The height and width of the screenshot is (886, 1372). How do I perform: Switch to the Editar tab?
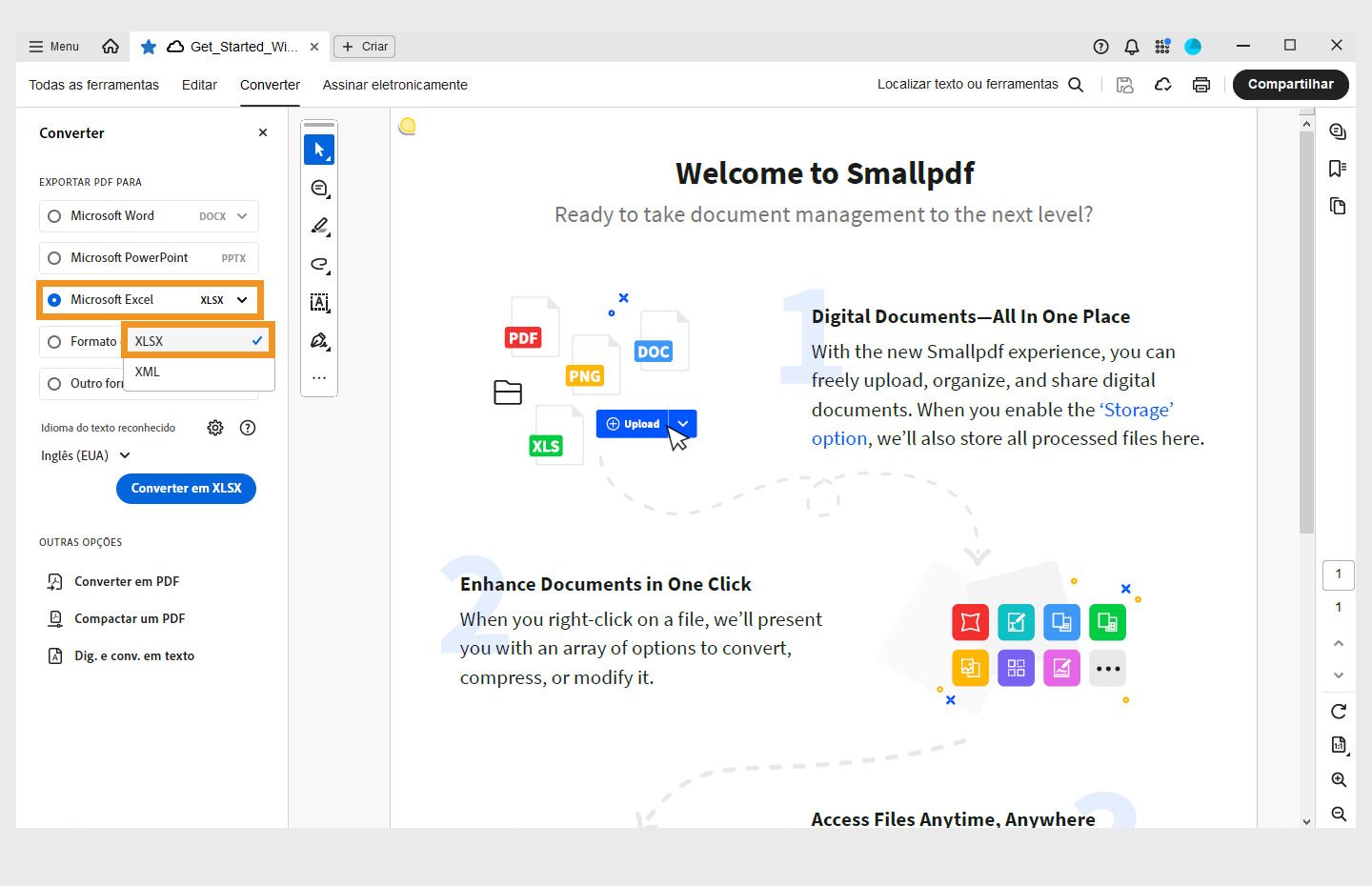tap(199, 85)
